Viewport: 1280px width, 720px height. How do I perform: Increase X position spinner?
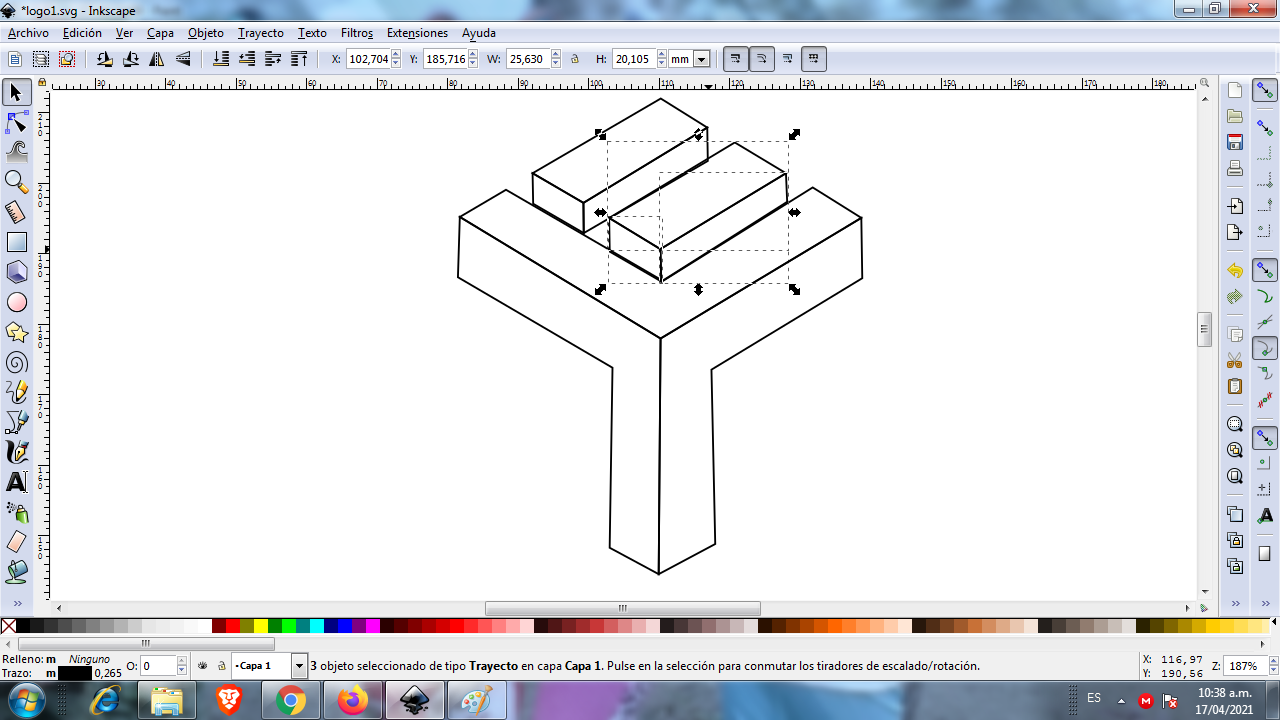(x=397, y=55)
